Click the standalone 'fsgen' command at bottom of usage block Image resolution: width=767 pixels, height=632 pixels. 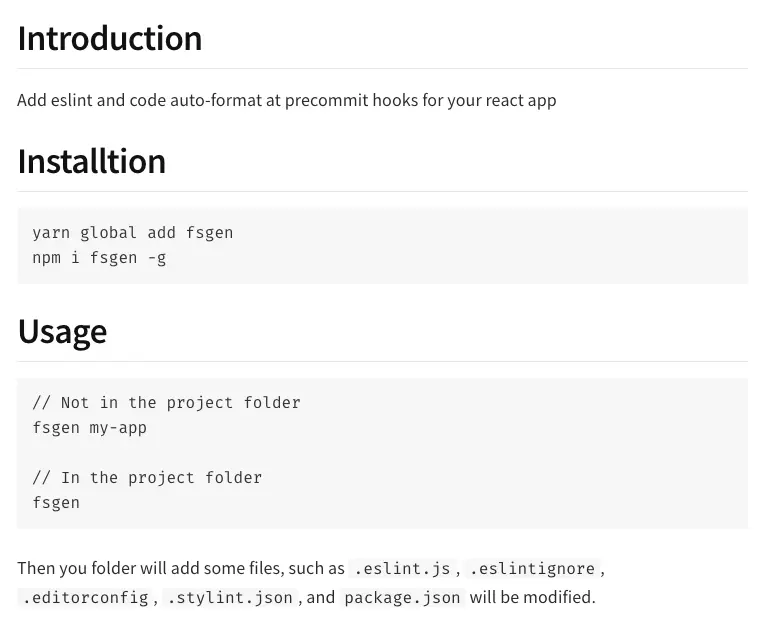click(56, 502)
